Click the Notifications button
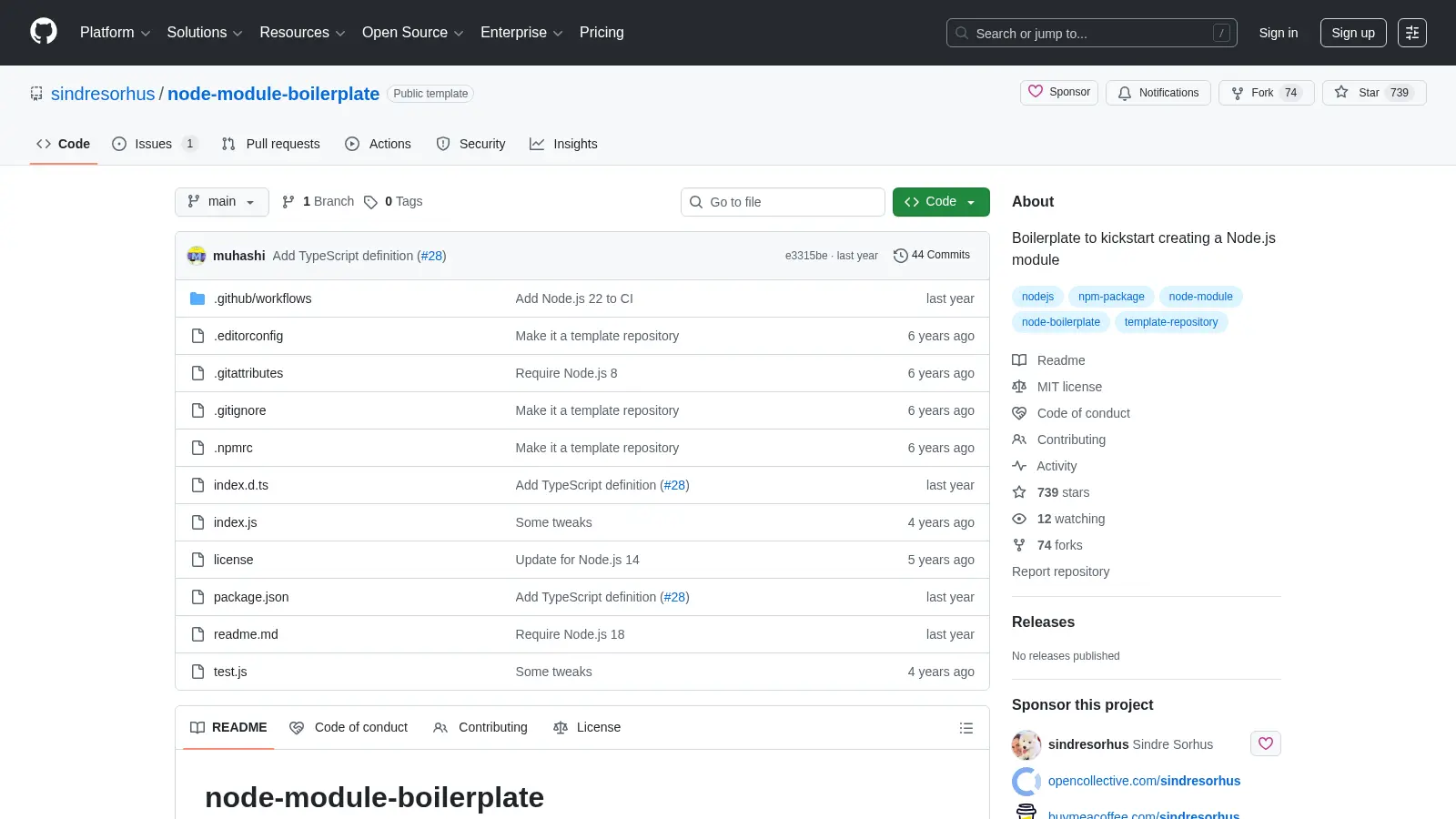Image resolution: width=1456 pixels, height=819 pixels. tap(1158, 93)
